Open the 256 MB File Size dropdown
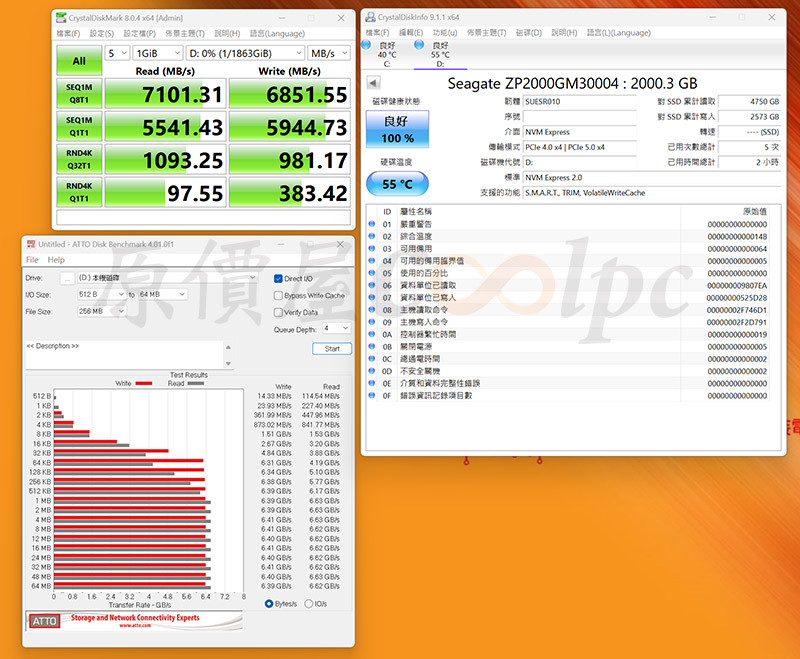The width and height of the screenshot is (800, 659). tap(101, 311)
